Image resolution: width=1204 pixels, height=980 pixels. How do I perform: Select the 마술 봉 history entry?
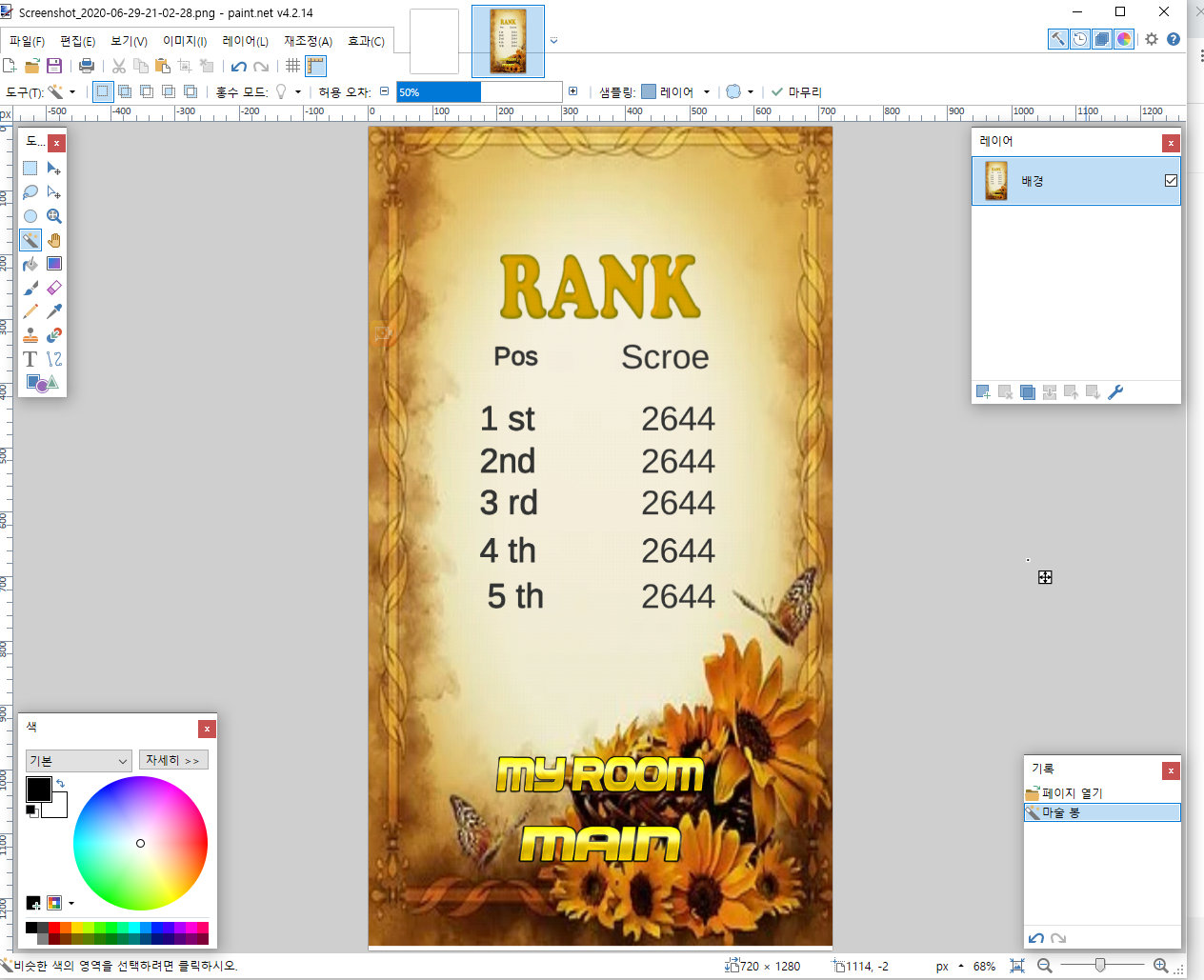coord(1102,812)
